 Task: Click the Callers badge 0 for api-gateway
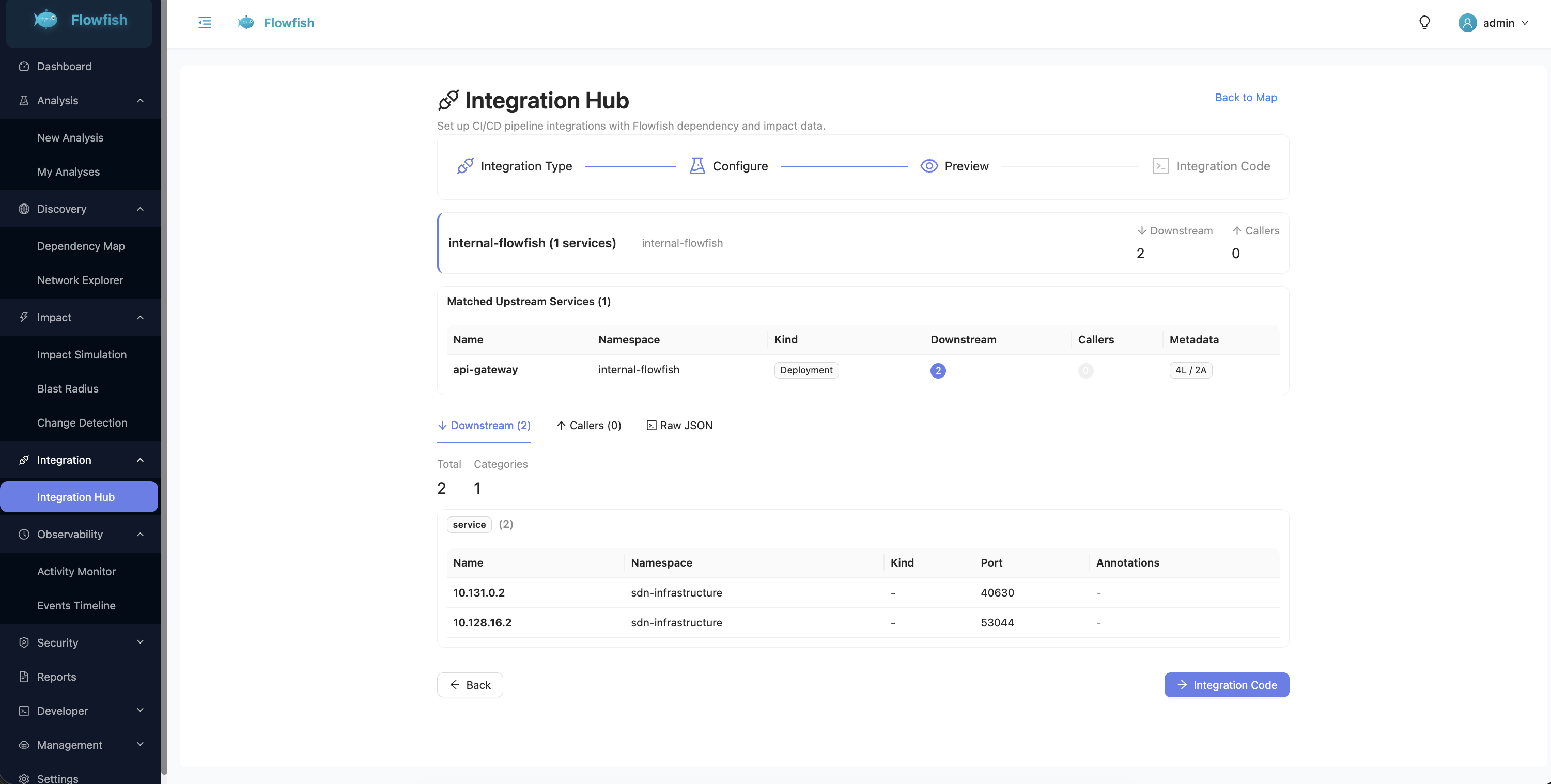pyautogui.click(x=1085, y=371)
